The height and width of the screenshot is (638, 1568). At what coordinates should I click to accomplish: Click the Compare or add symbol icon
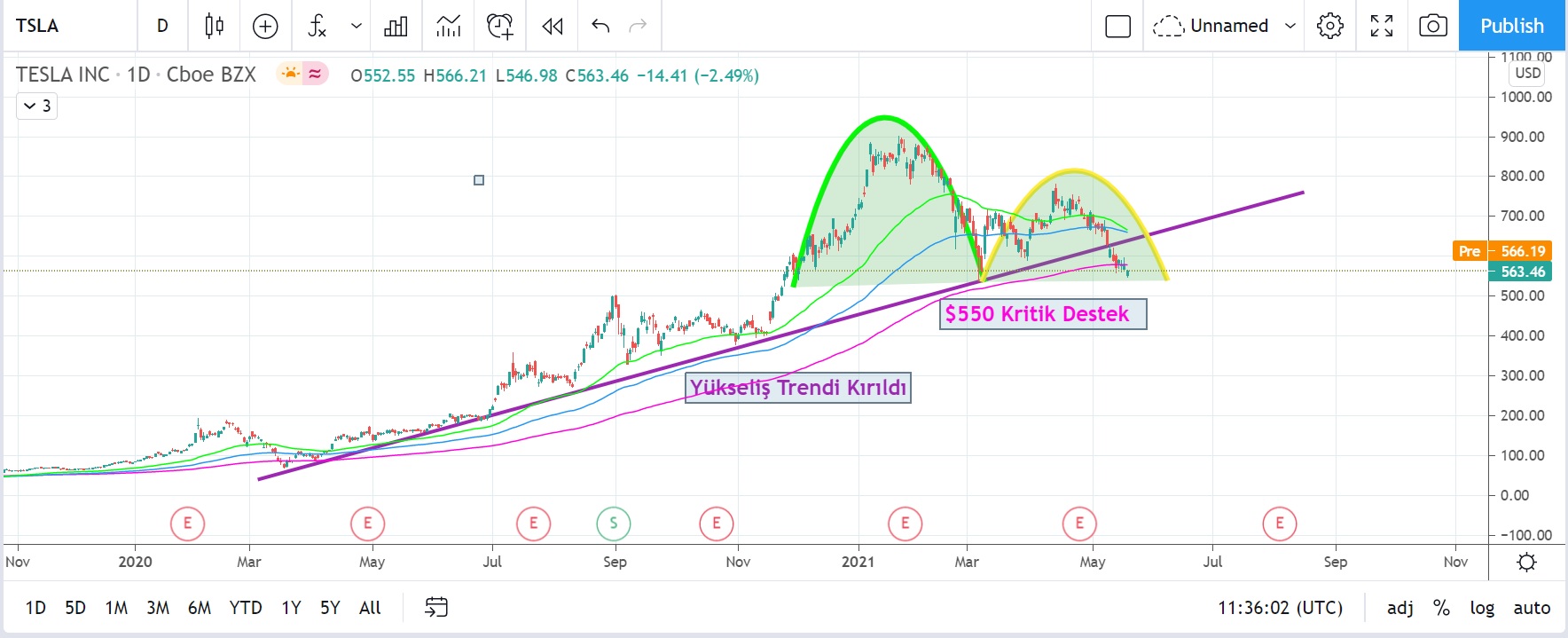coord(265,26)
